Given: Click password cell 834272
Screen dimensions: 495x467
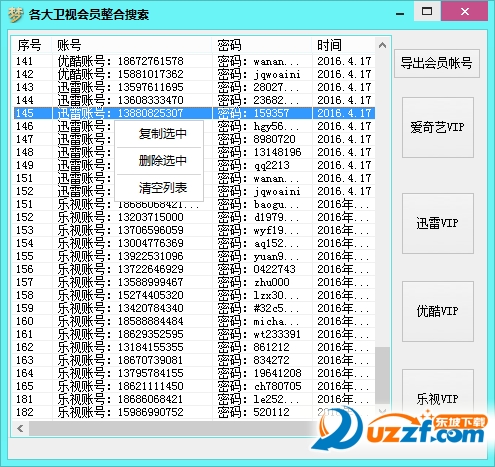Looking at the screenshot, I should 262,360.
